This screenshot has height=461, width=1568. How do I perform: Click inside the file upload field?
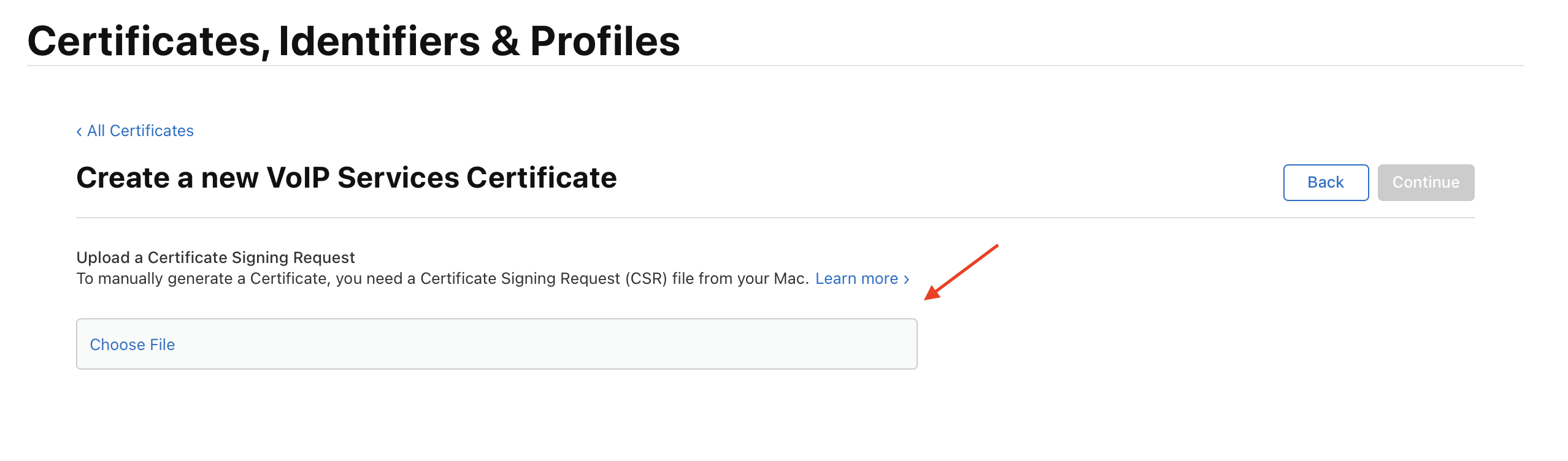click(497, 344)
